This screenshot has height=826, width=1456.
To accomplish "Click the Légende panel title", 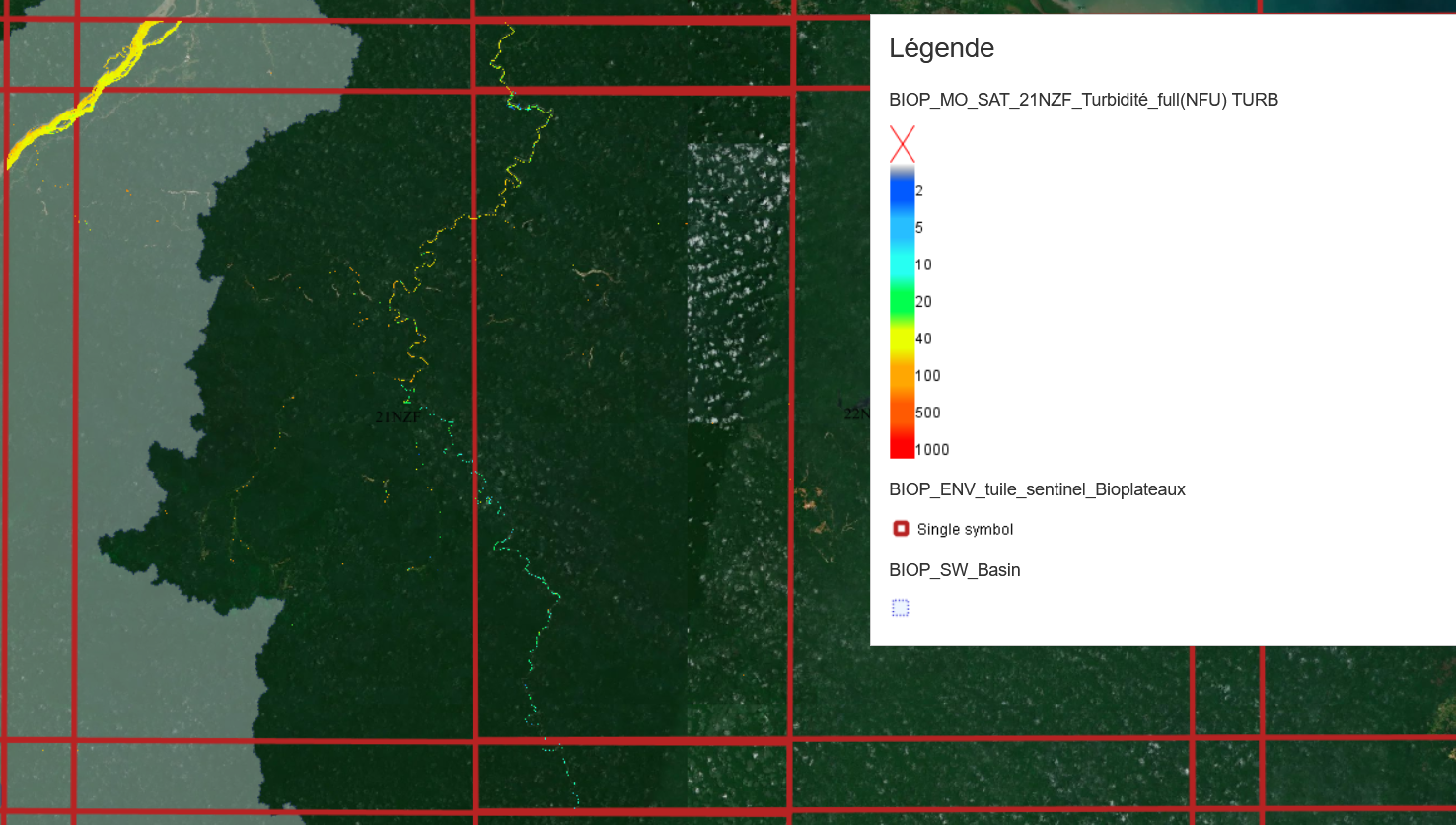I will (941, 48).
